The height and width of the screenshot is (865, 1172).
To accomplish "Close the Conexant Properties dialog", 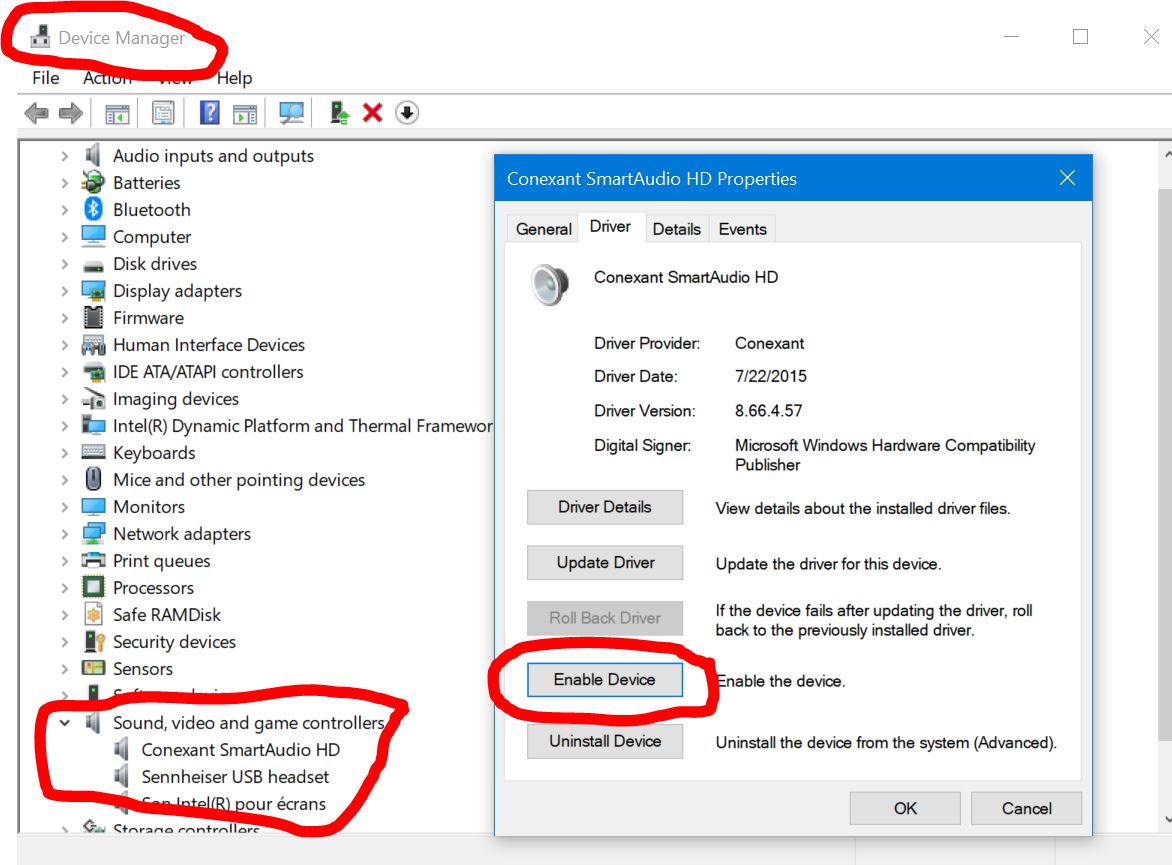I will coord(1067,178).
